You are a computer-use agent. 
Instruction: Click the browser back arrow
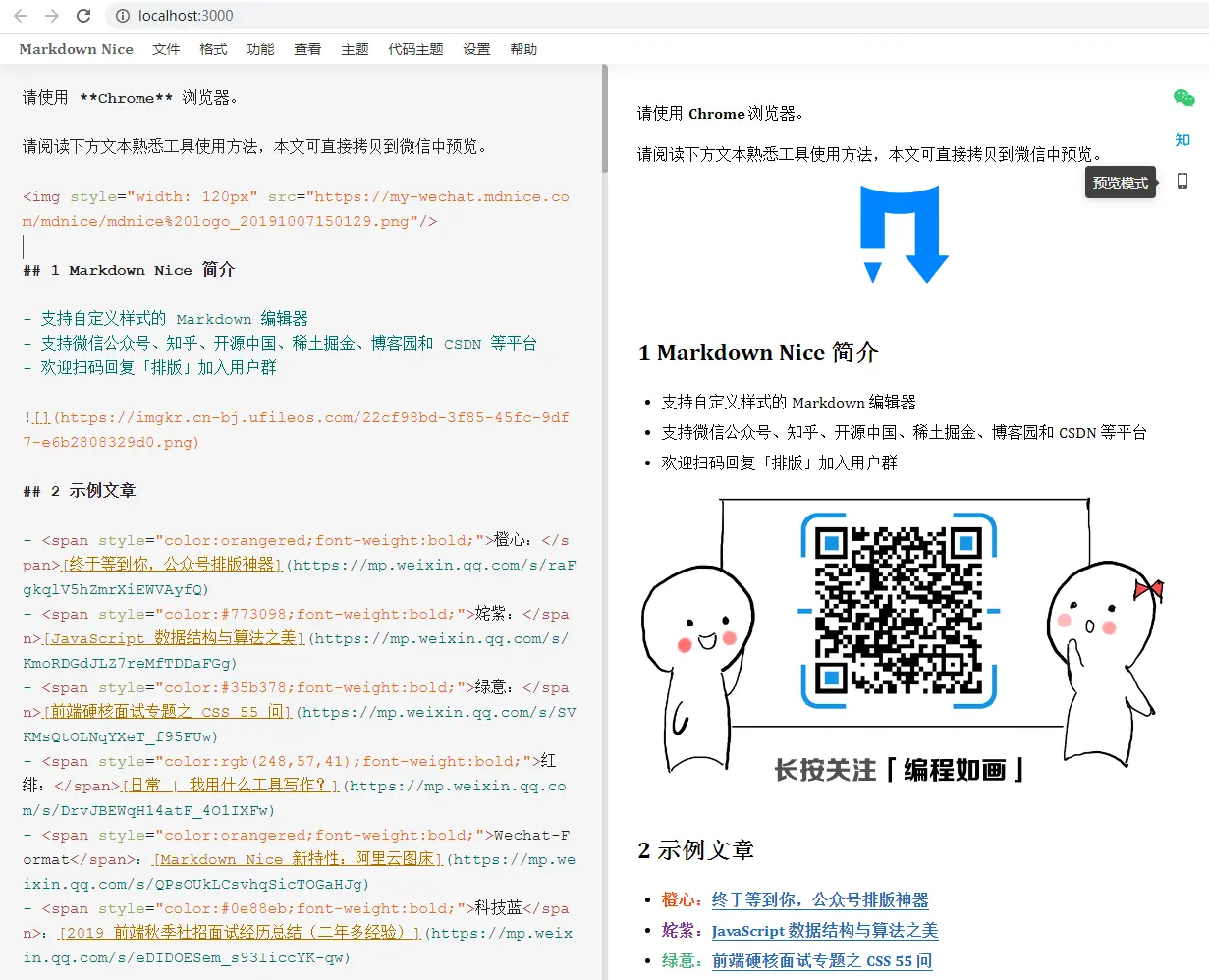point(21,16)
